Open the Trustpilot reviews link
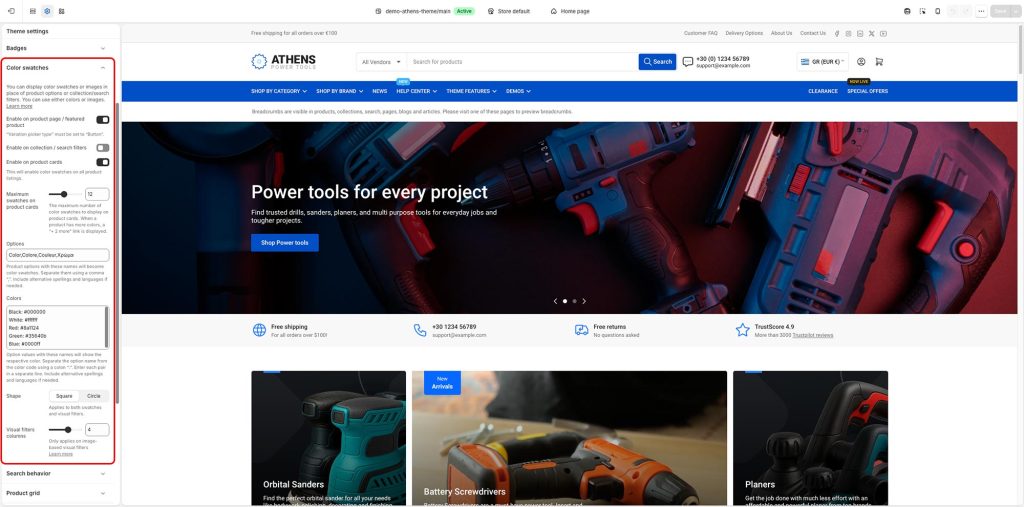Viewport: 1024px width, 507px height. pyautogui.click(x=812, y=335)
